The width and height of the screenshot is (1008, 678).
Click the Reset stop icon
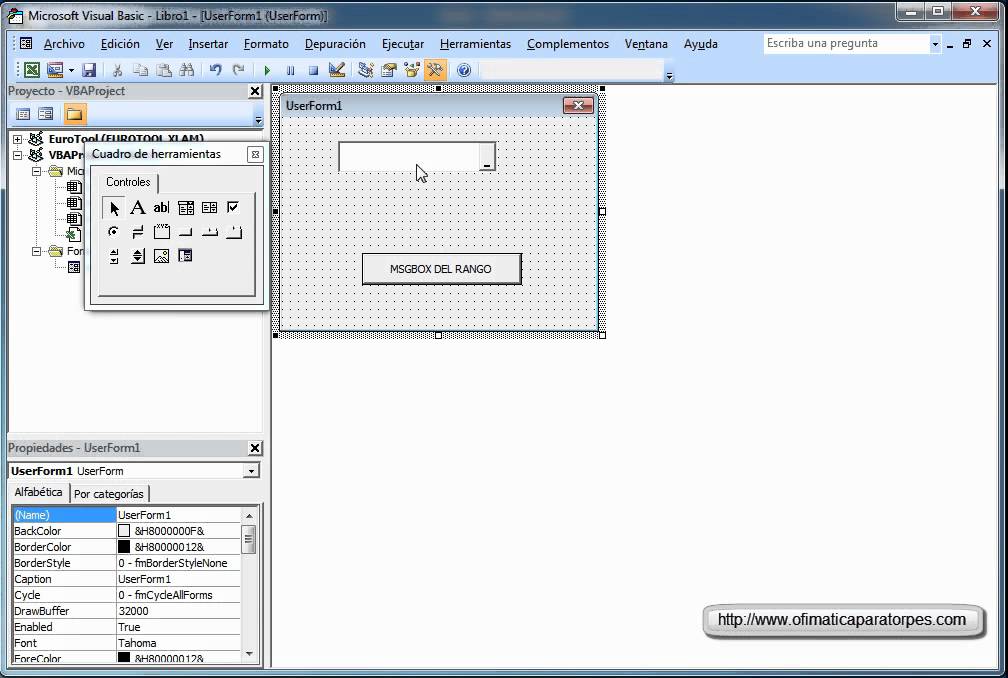point(314,70)
